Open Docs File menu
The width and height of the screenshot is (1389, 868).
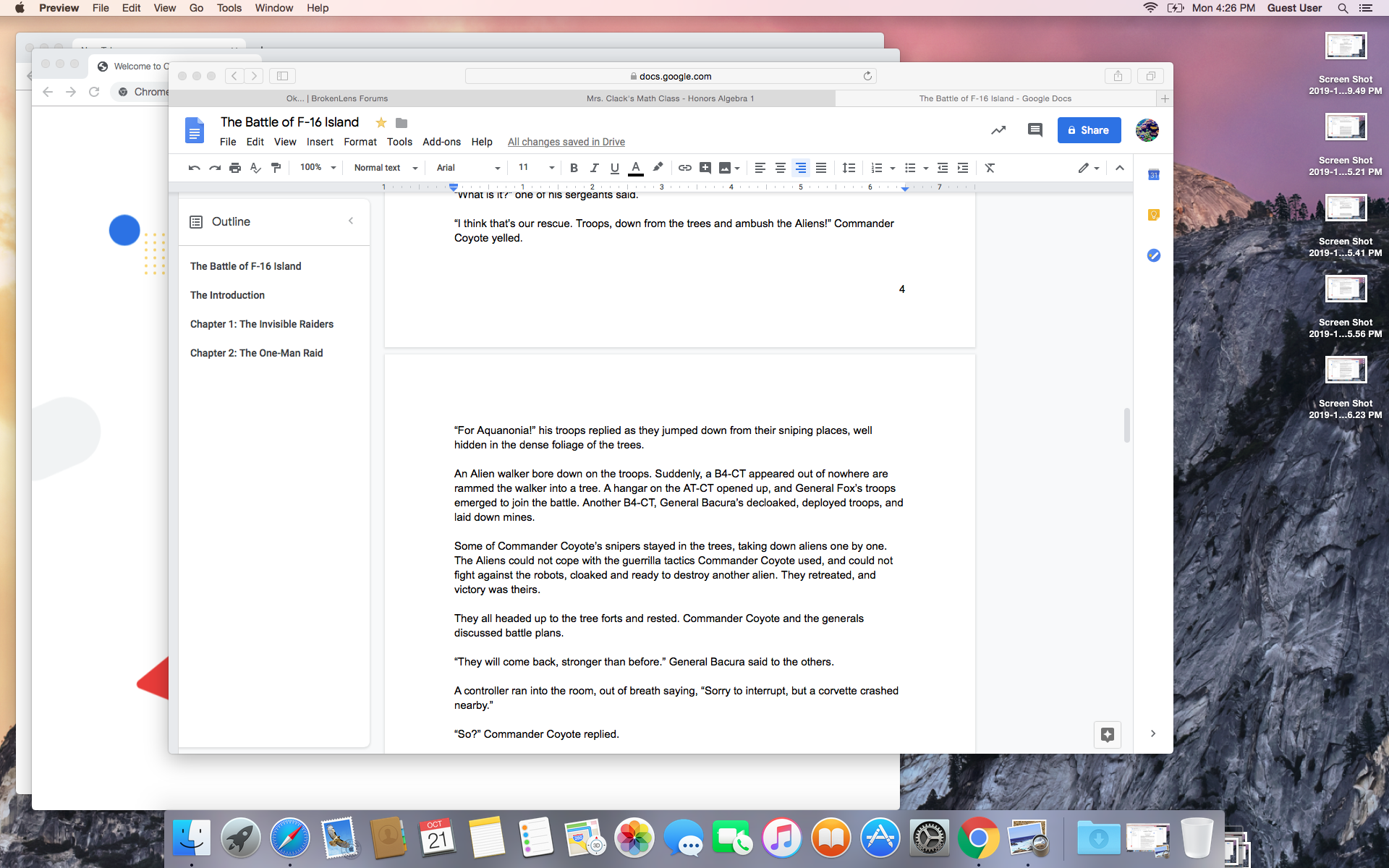click(x=228, y=142)
